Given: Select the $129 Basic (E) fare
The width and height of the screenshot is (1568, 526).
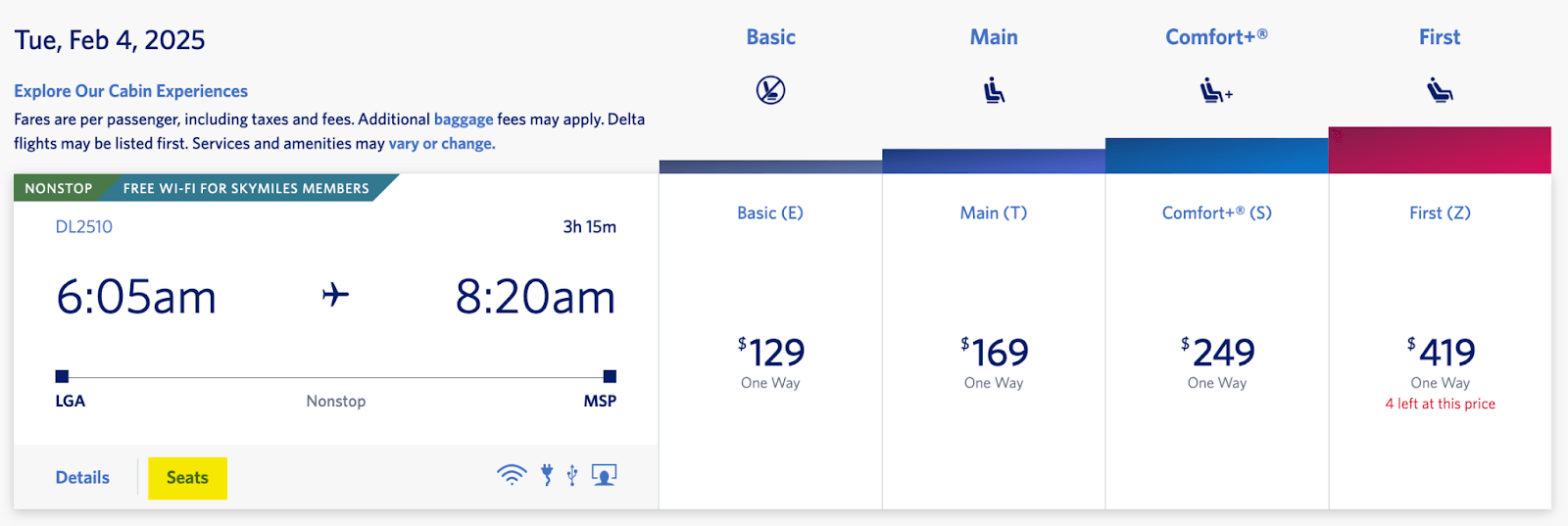Looking at the screenshot, I should click(770, 354).
